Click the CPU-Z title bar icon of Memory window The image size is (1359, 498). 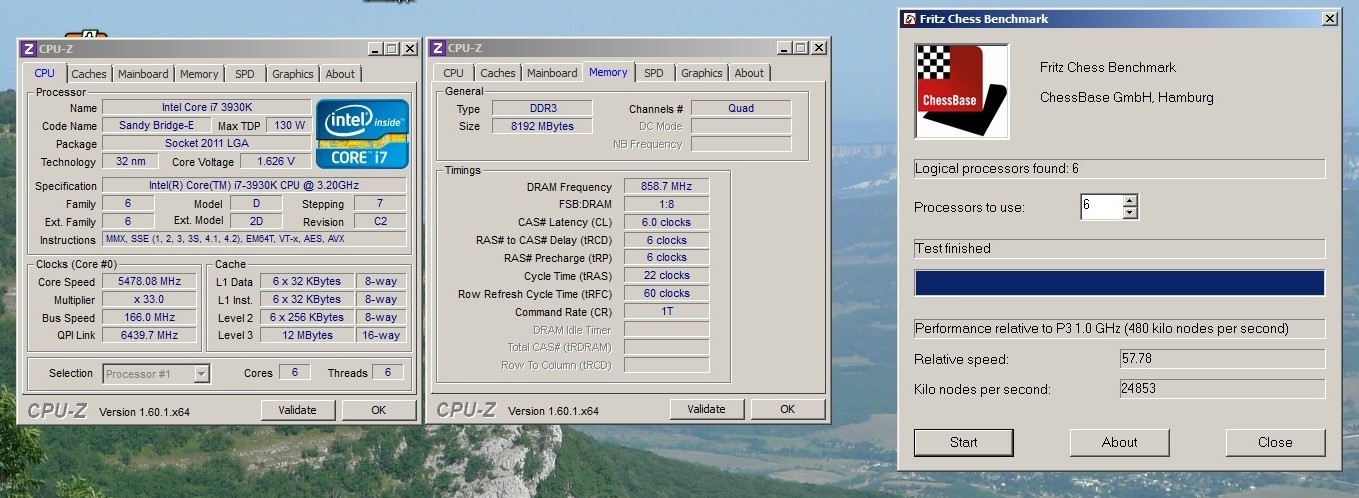[x=438, y=47]
